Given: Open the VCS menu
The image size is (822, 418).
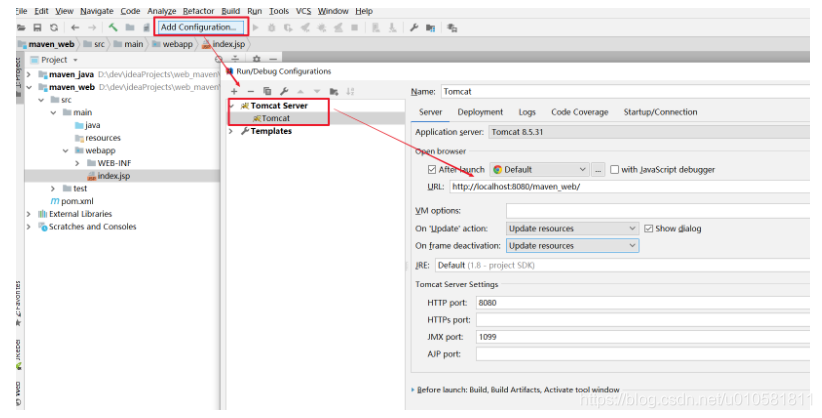Looking at the screenshot, I should [304, 11].
